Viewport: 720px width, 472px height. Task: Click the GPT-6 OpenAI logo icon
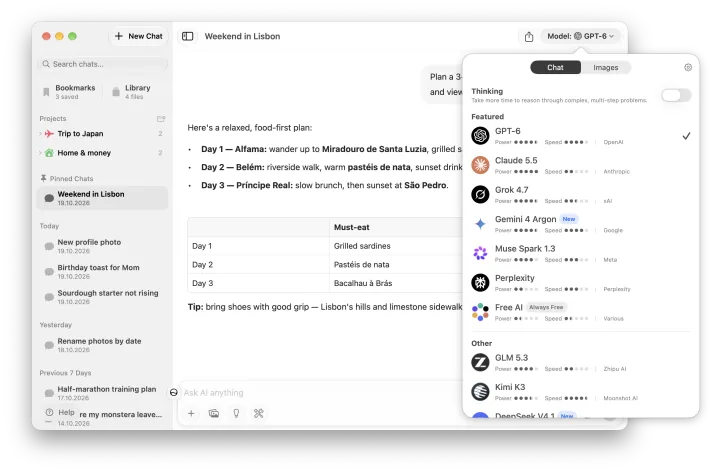coord(480,135)
